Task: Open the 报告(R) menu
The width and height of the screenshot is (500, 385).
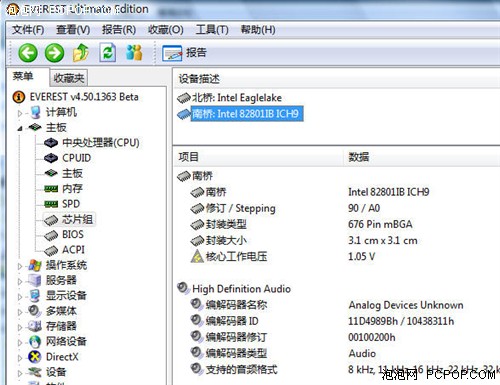Action: pyautogui.click(x=119, y=30)
